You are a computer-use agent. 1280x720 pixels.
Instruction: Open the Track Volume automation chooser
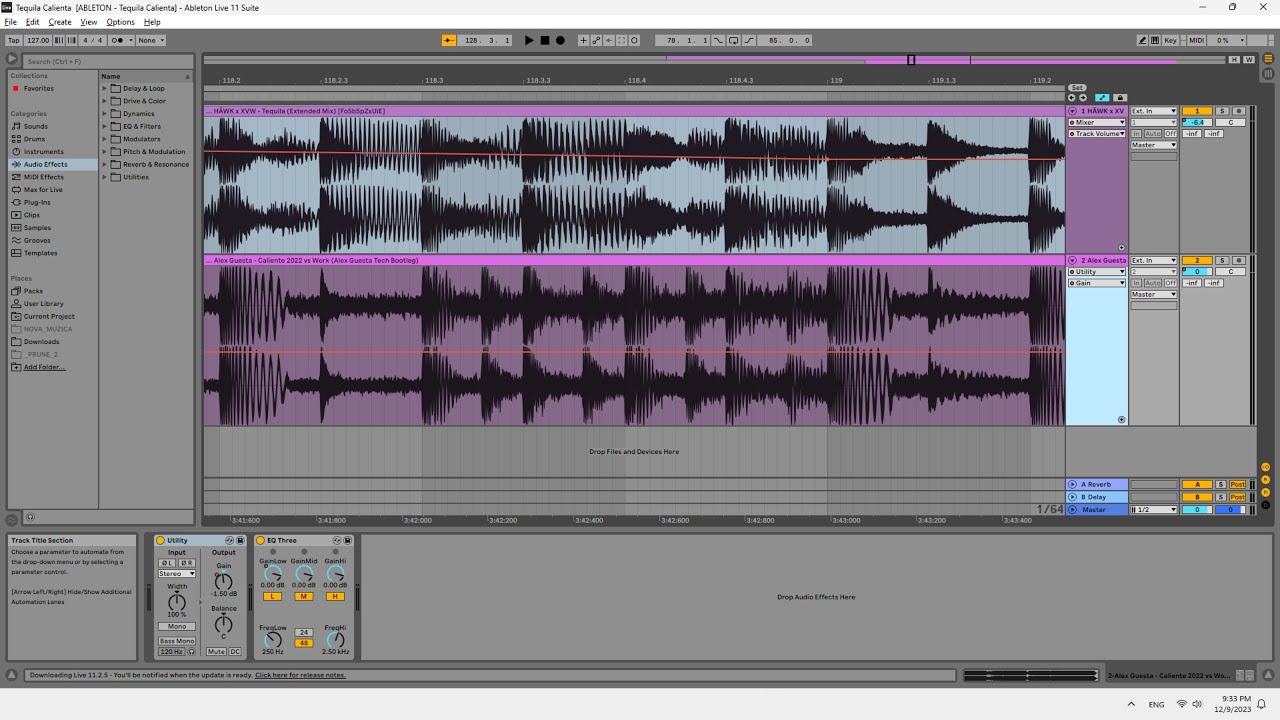1097,134
